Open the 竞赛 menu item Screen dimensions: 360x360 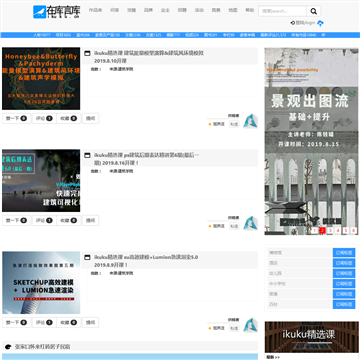coord(216,10)
